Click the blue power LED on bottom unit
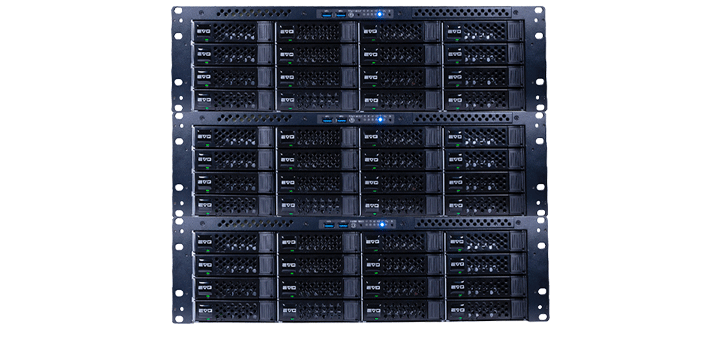Screen dimensions: 720x362 pyautogui.click(x=382, y=225)
